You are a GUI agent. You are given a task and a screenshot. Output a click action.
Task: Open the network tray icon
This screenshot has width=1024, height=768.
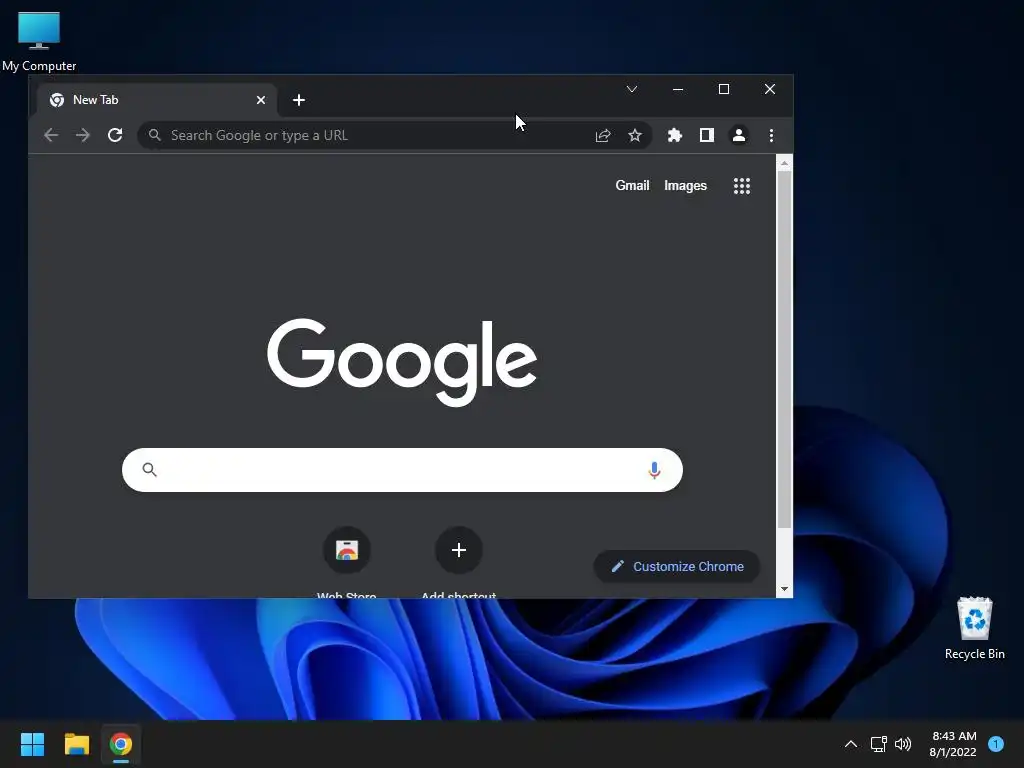click(x=878, y=744)
